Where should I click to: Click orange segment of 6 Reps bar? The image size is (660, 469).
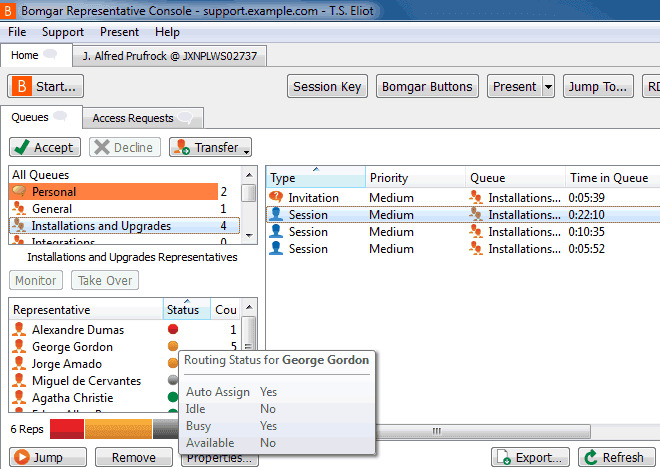point(118,429)
